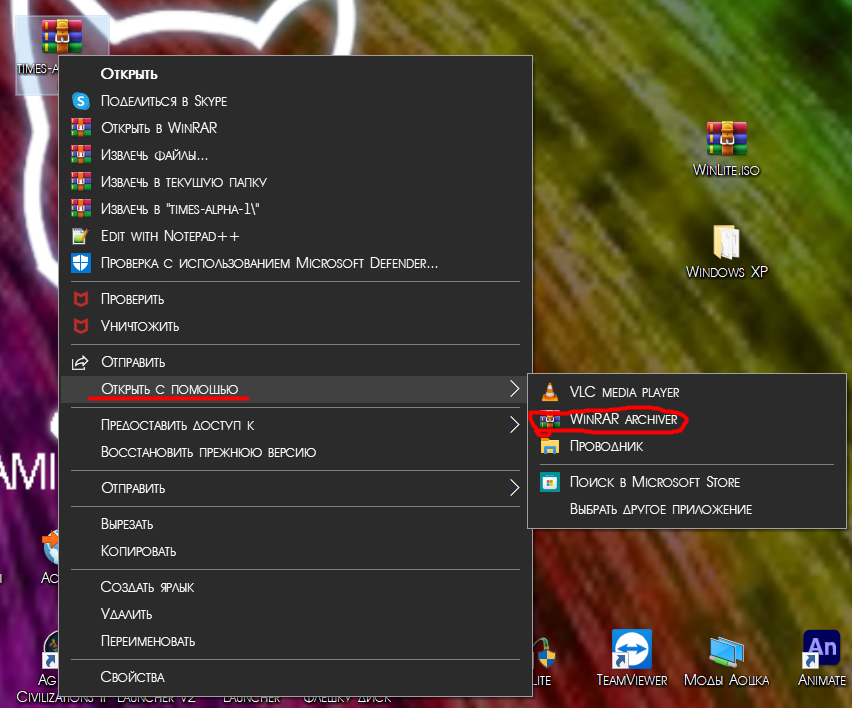The image size is (852, 708).
Task: Click Notepad++ icon in context menu
Action: (x=80, y=236)
